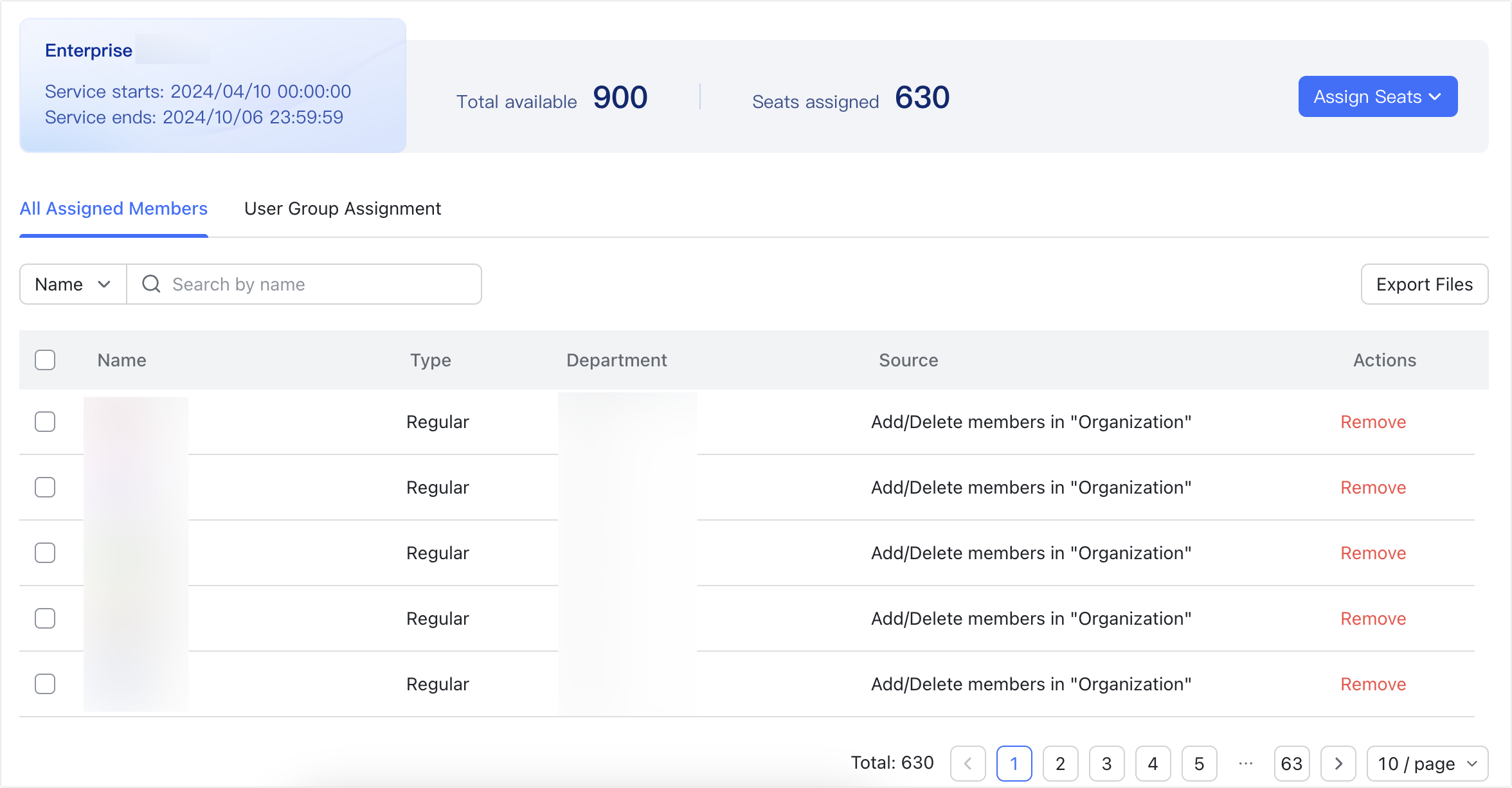
Task: Click pagination ellipsis to jump pages
Action: coord(1245,764)
